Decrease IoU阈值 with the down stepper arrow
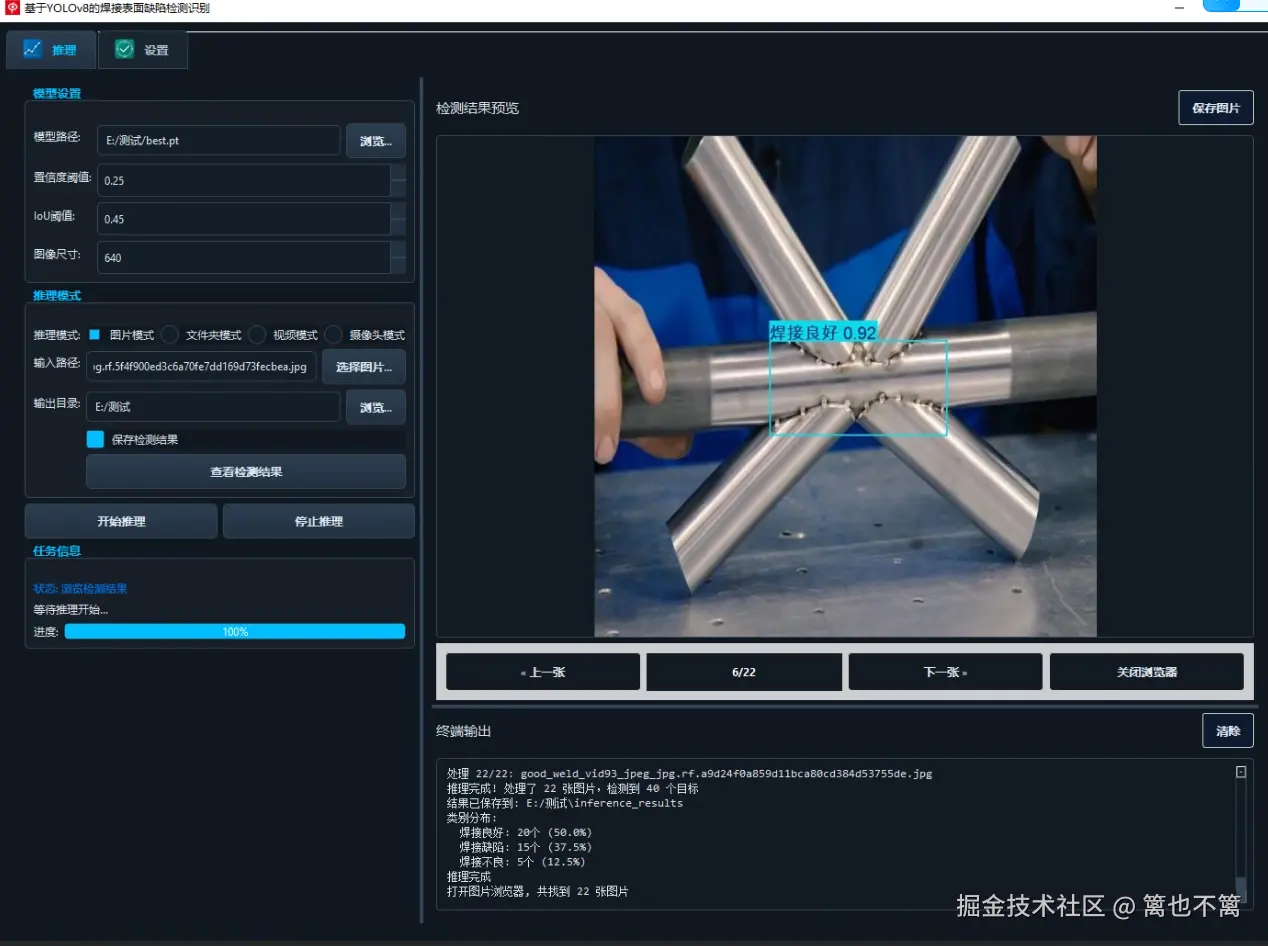This screenshot has width=1268, height=946. (x=398, y=227)
